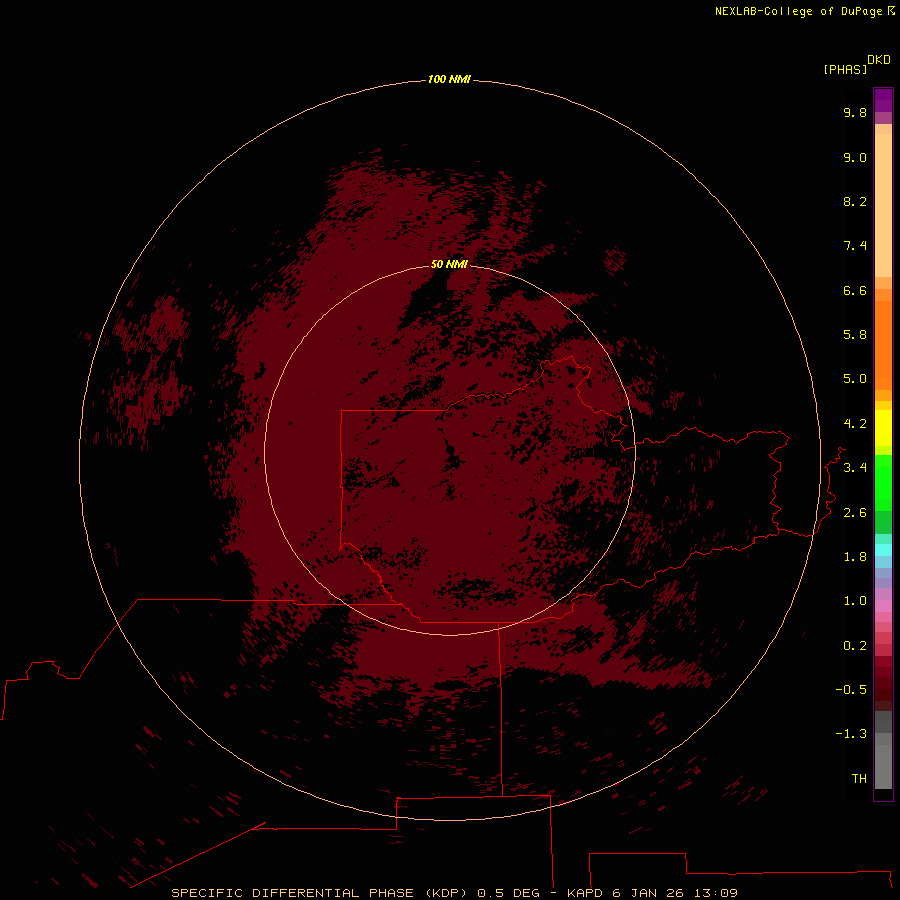900x900 pixels.
Task: Click the 5.8 scale value
Action: (855, 335)
